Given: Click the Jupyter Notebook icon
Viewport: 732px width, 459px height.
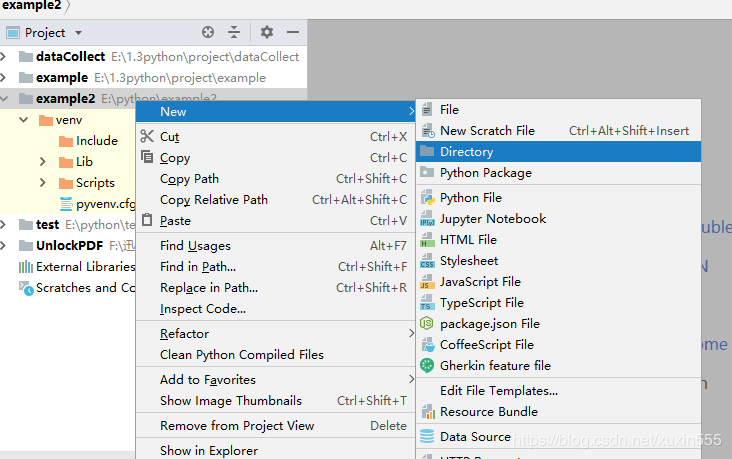Looking at the screenshot, I should tap(427, 219).
